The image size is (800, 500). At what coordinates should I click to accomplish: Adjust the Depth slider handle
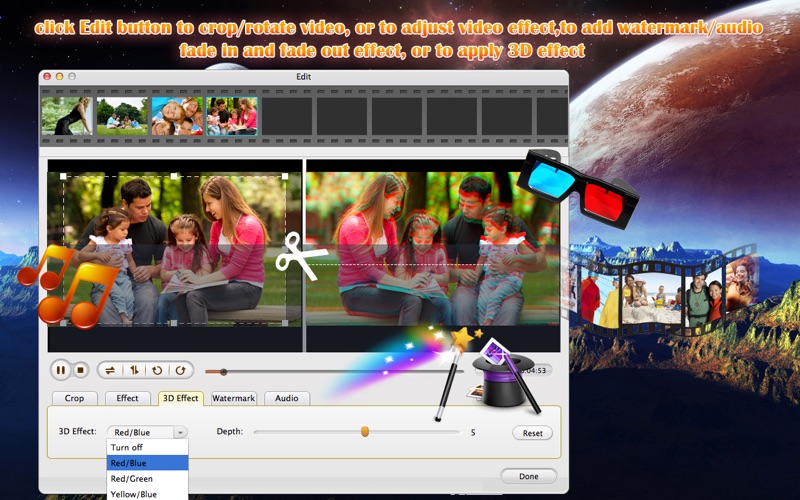[365, 432]
